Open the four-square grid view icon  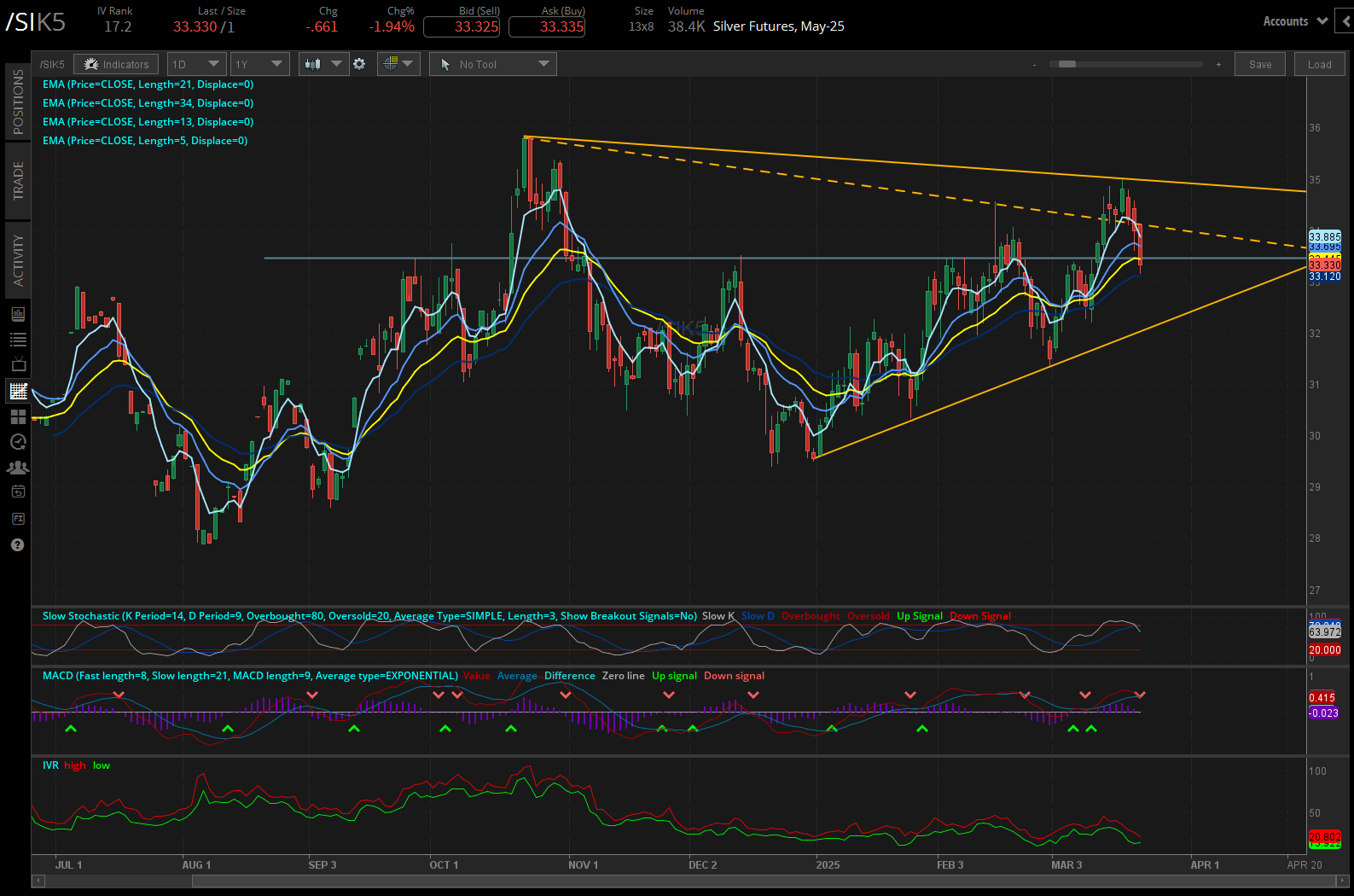(18, 416)
